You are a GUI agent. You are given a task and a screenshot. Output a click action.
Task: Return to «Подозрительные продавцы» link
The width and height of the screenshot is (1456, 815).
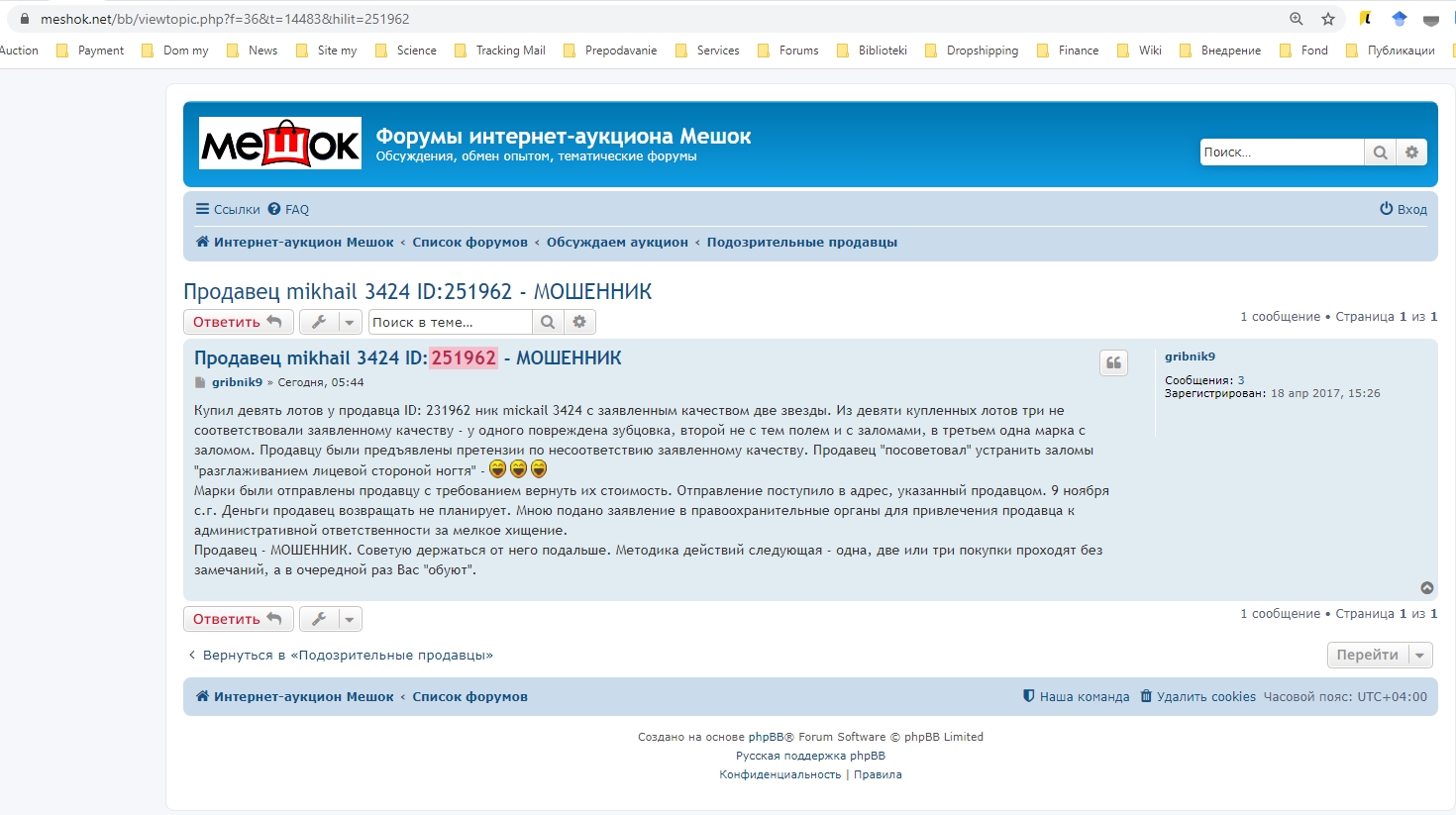340,656
